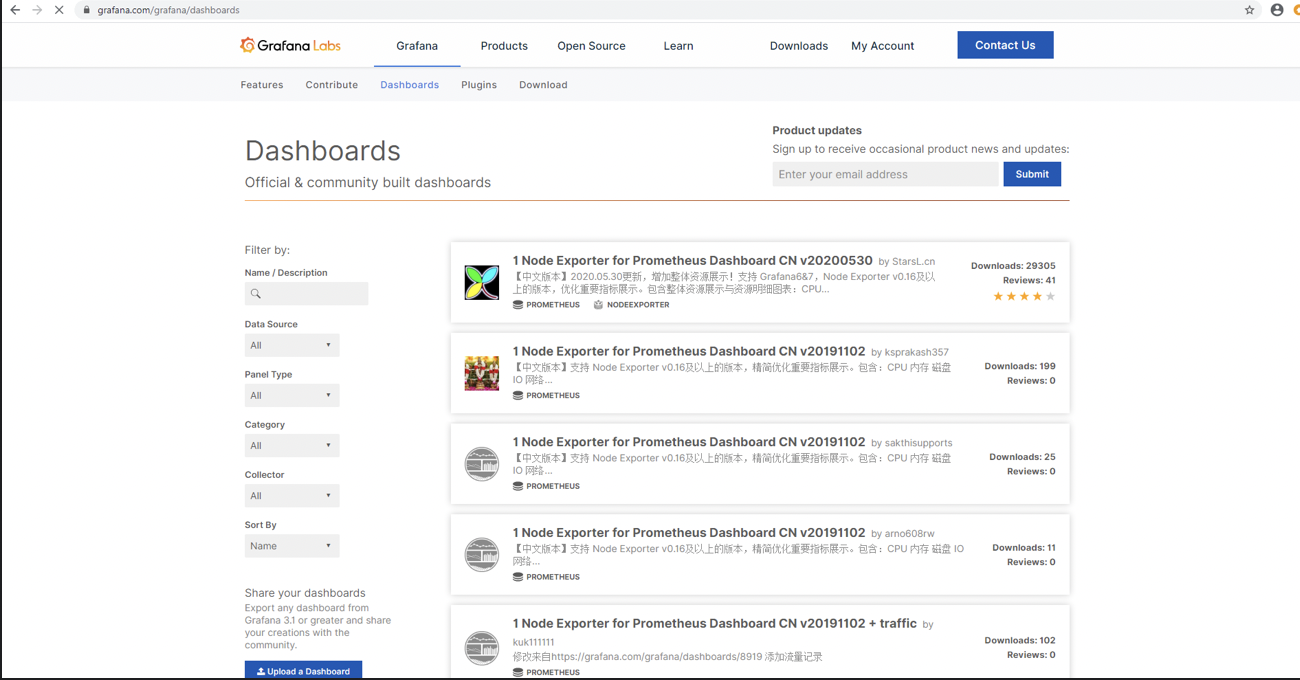Viewport: 1300px width, 680px height.
Task: Click the 'Downloads: 29305' count text
Action: click(x=1013, y=266)
